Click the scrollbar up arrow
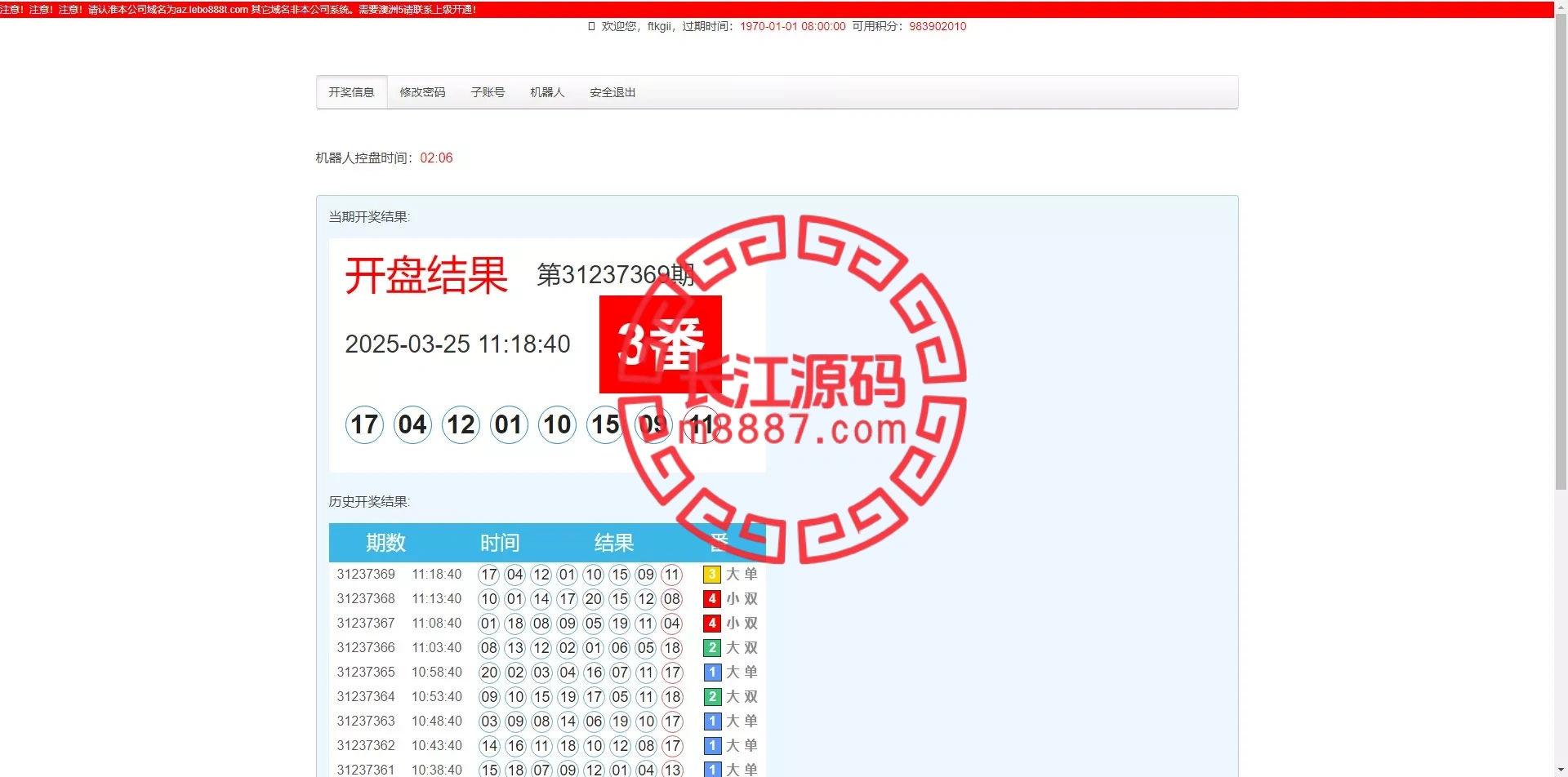The height and width of the screenshot is (777, 1568). (x=1561, y=7)
